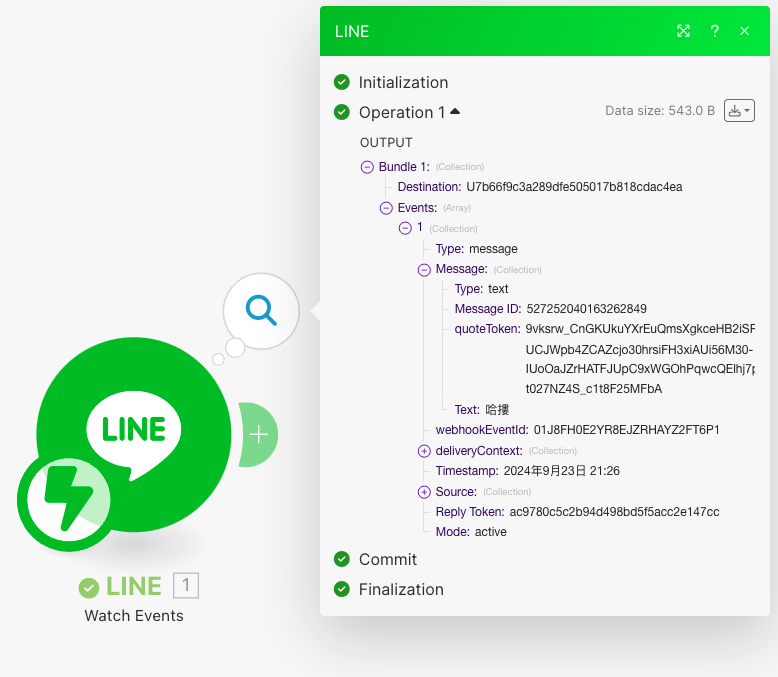778x677 pixels.
Task: Click the Reply Token value ac9780c5c2b94d498bd5f5acc2e147cc
Action: click(x=614, y=512)
